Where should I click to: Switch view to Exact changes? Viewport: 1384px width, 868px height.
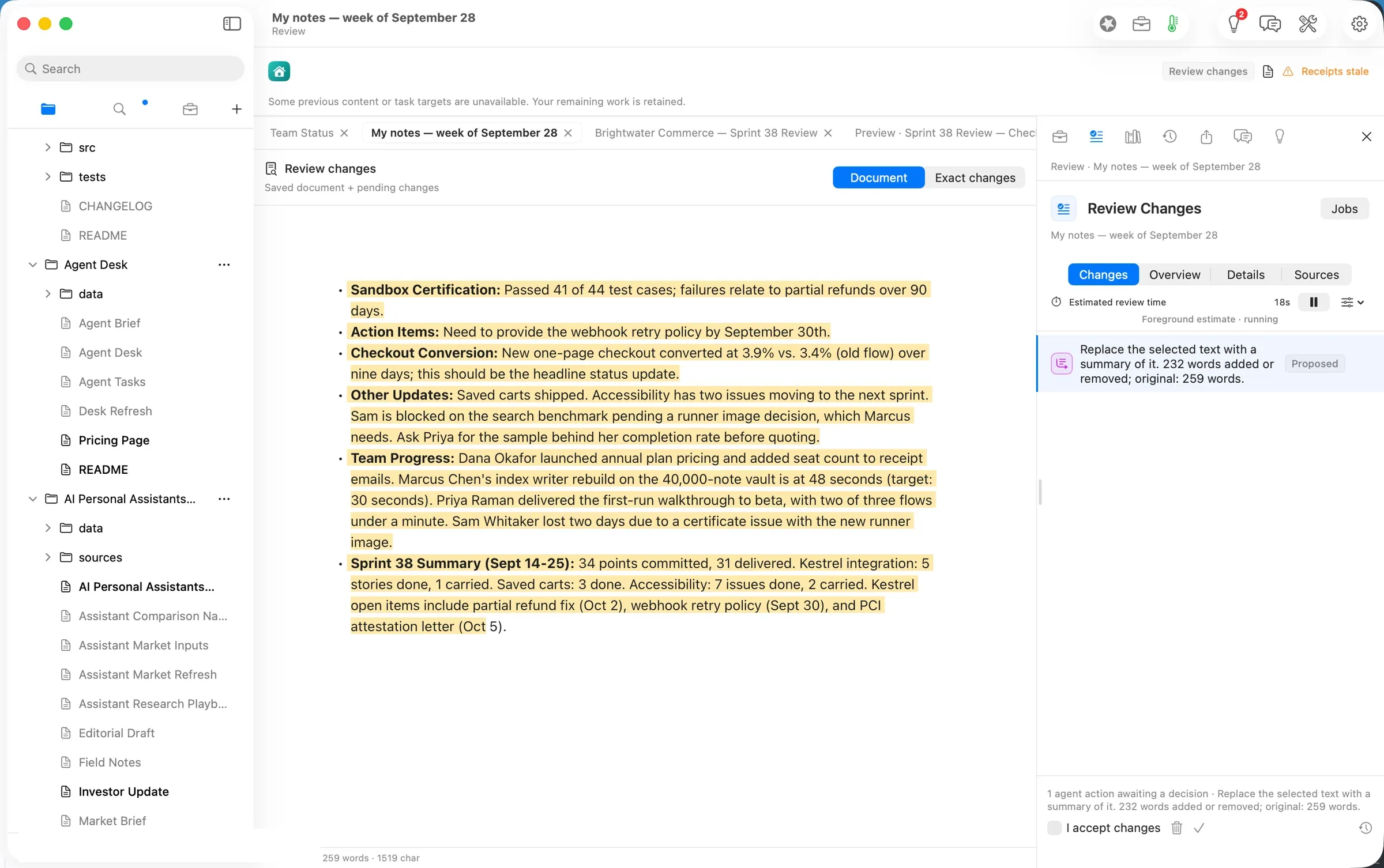(x=975, y=178)
